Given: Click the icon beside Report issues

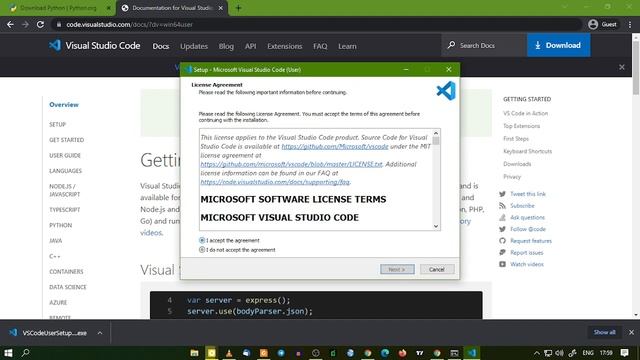Looking at the screenshot, I should pos(502,253).
